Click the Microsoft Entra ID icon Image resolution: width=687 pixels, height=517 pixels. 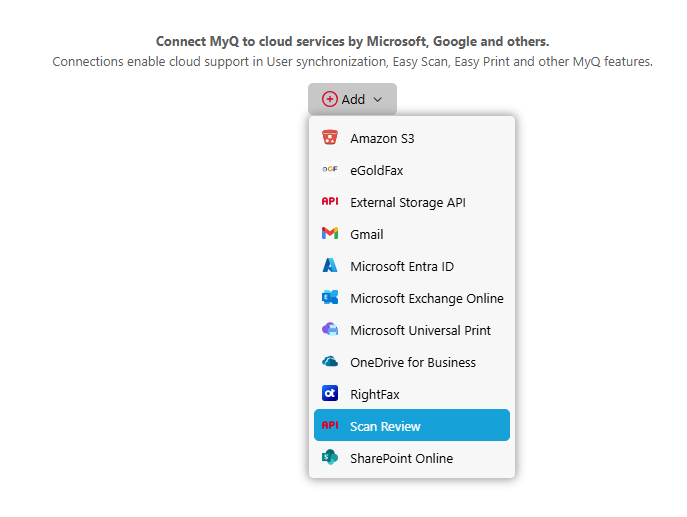tap(329, 265)
